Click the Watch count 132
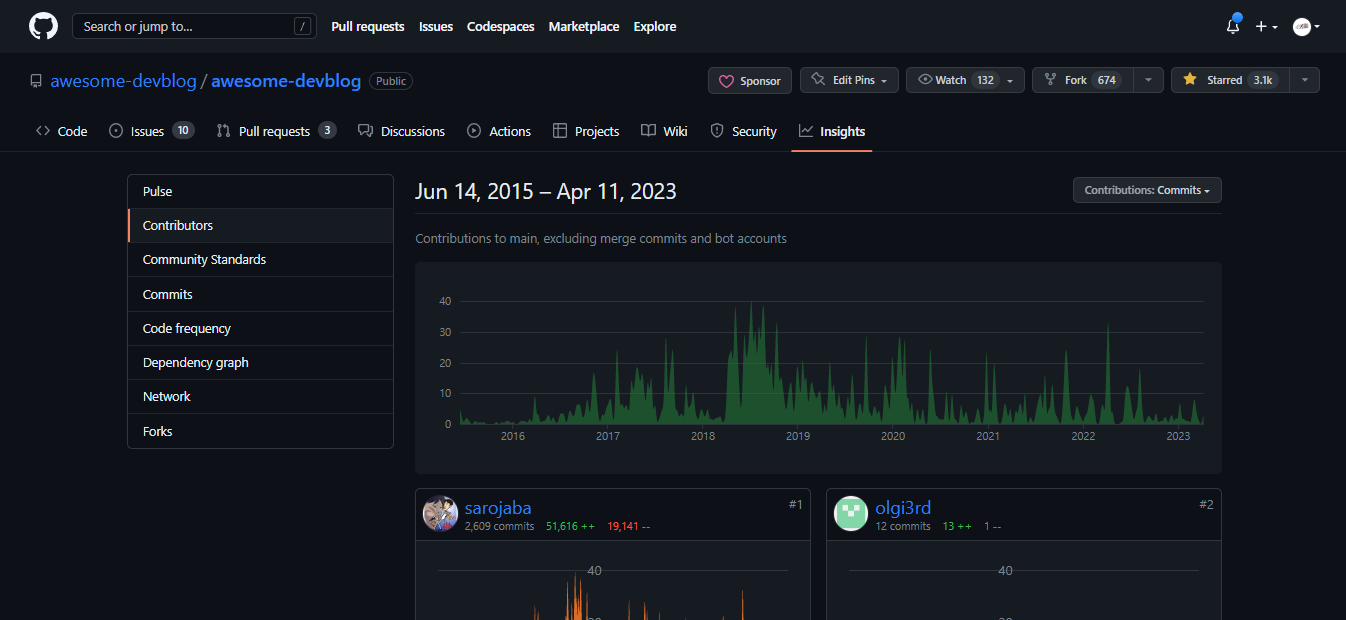Screen dimensions: 1346x620 986,80
